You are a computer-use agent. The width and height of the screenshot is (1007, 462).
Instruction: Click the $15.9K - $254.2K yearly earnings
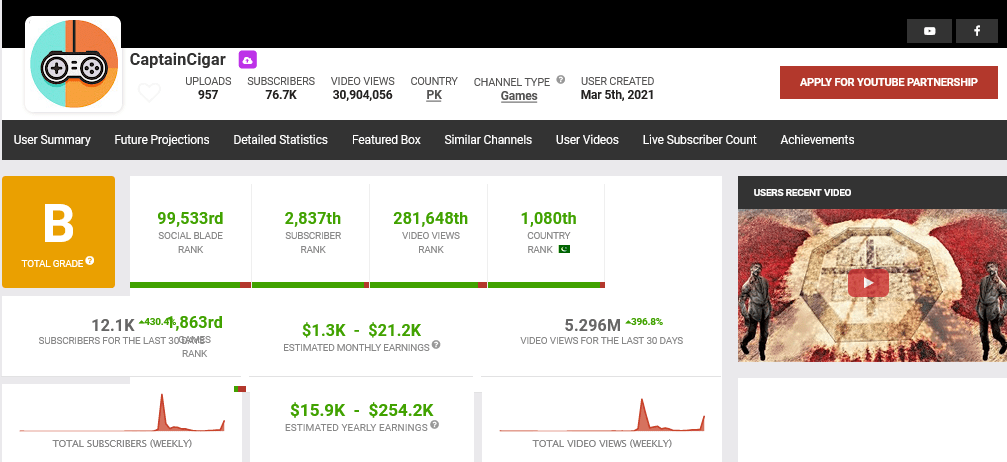click(362, 410)
